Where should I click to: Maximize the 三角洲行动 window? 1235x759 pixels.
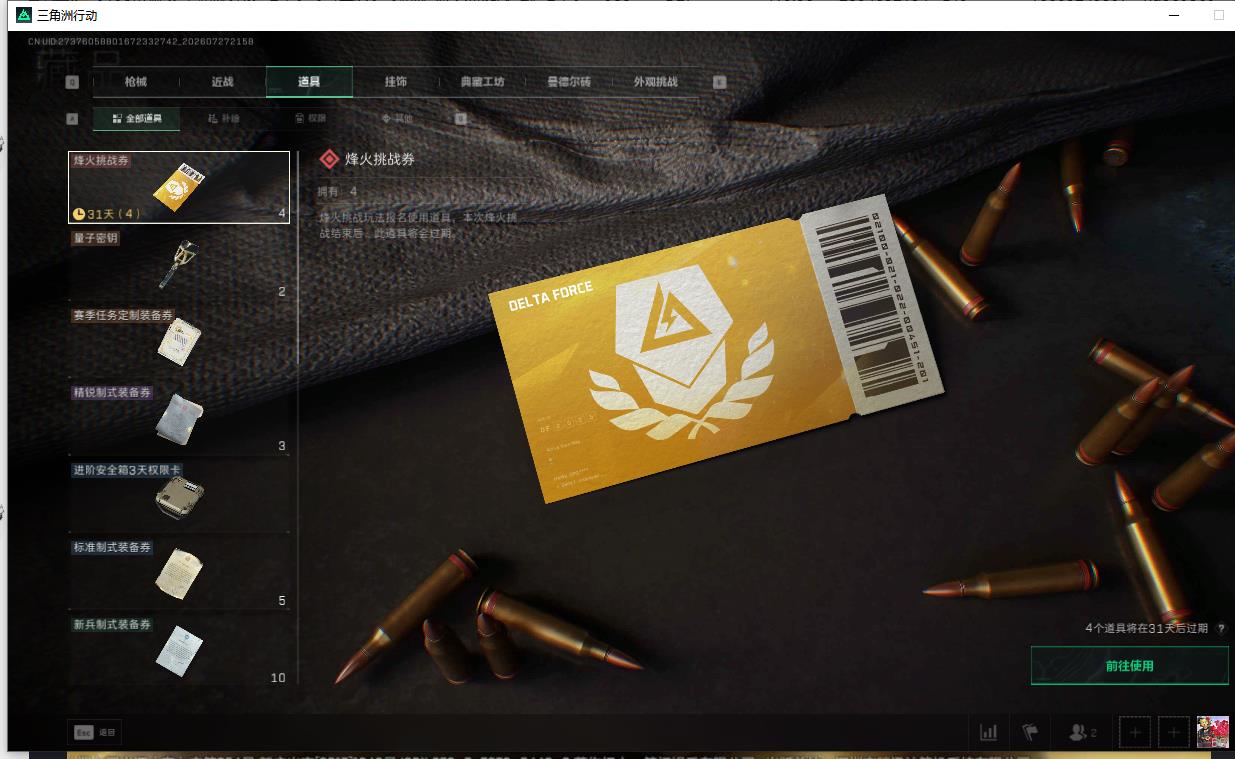click(x=1218, y=15)
